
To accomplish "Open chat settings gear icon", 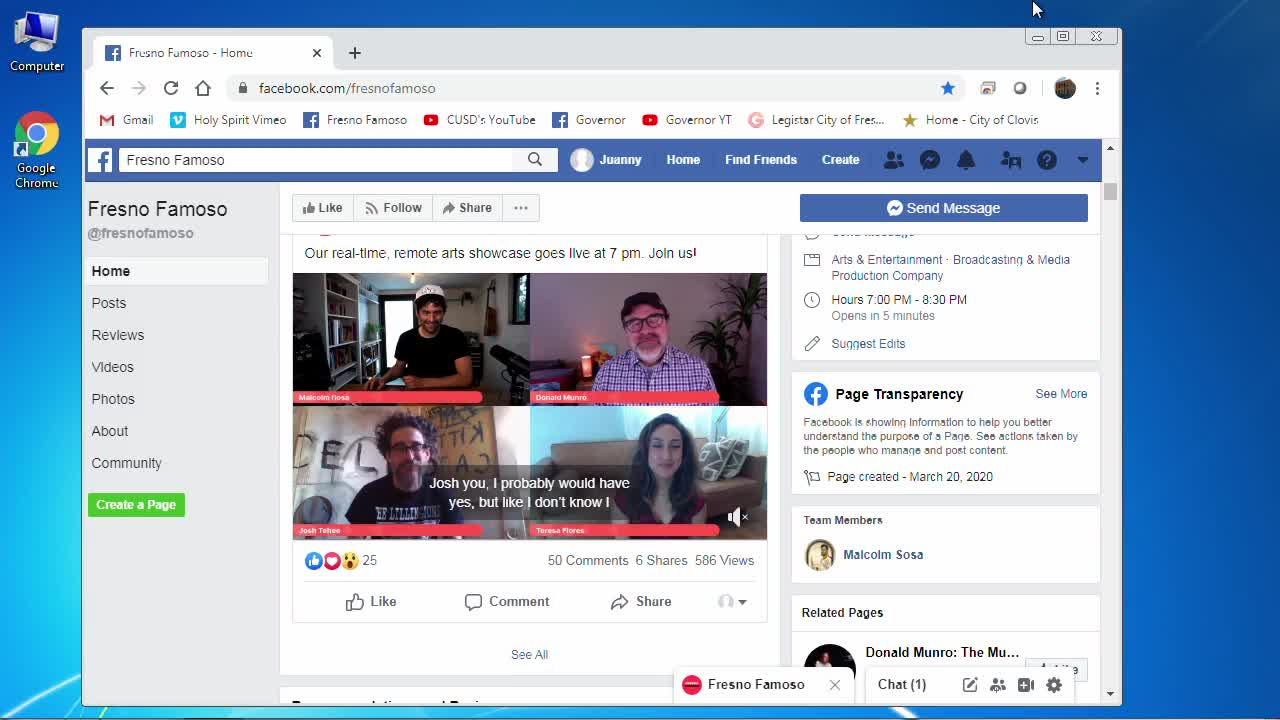I will (1054, 685).
